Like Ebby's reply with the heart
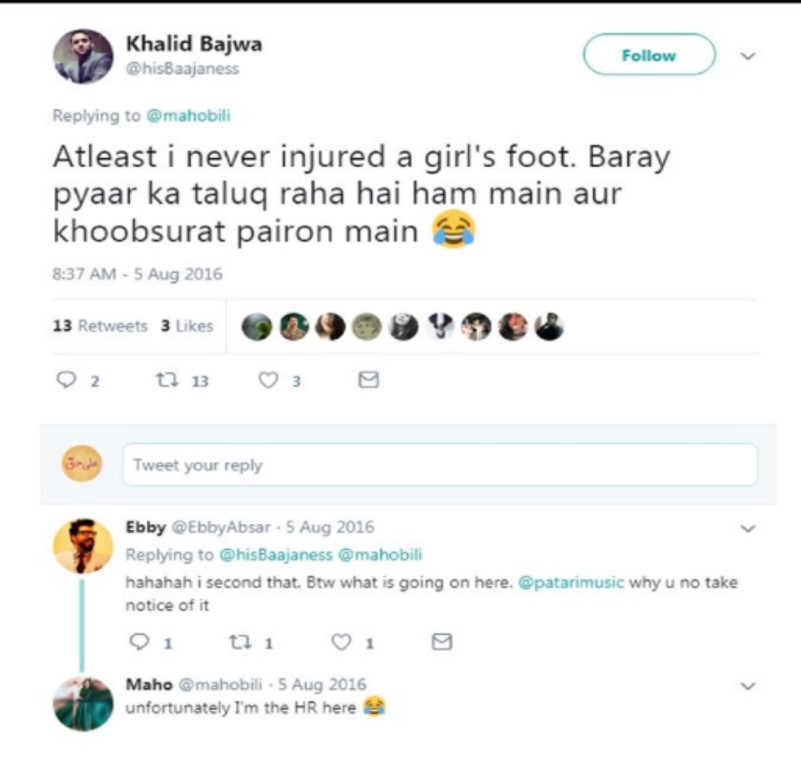This screenshot has width=801, height=770. 341,642
